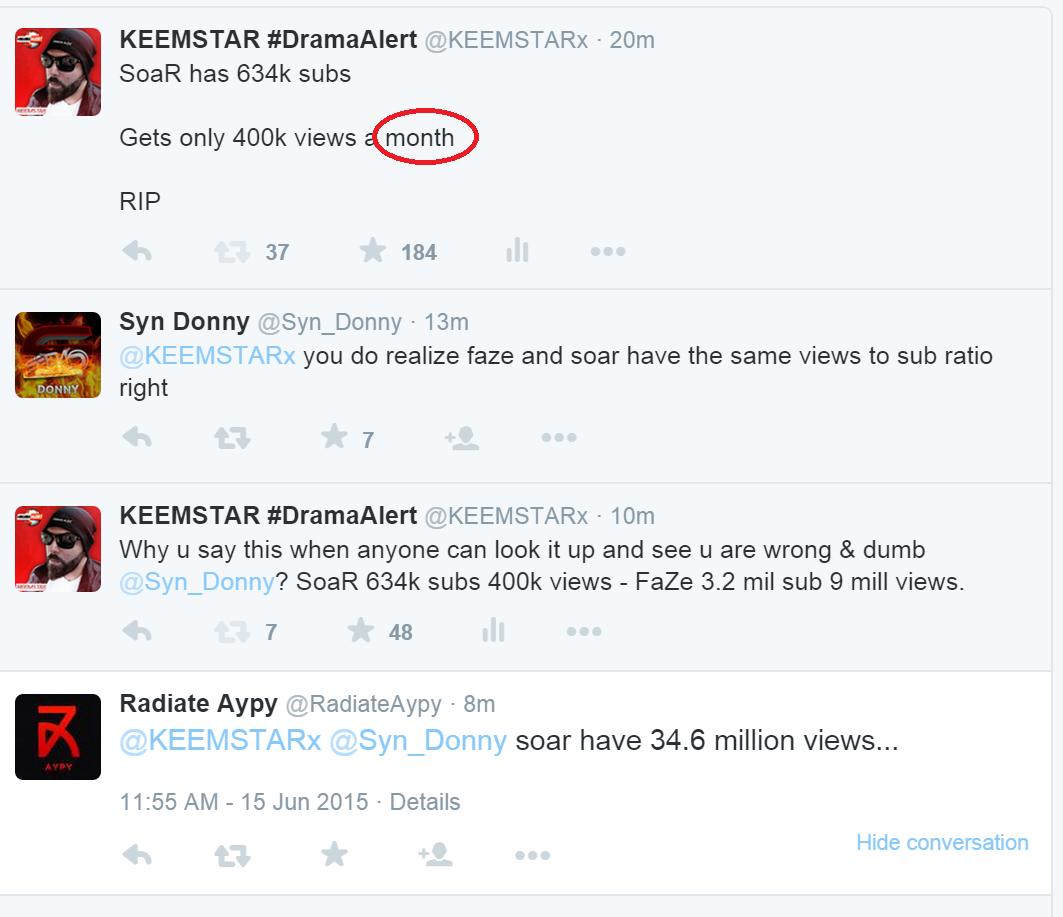The width and height of the screenshot is (1063, 917).
Task: Click the @RadiateAypy handle
Action: (x=363, y=705)
